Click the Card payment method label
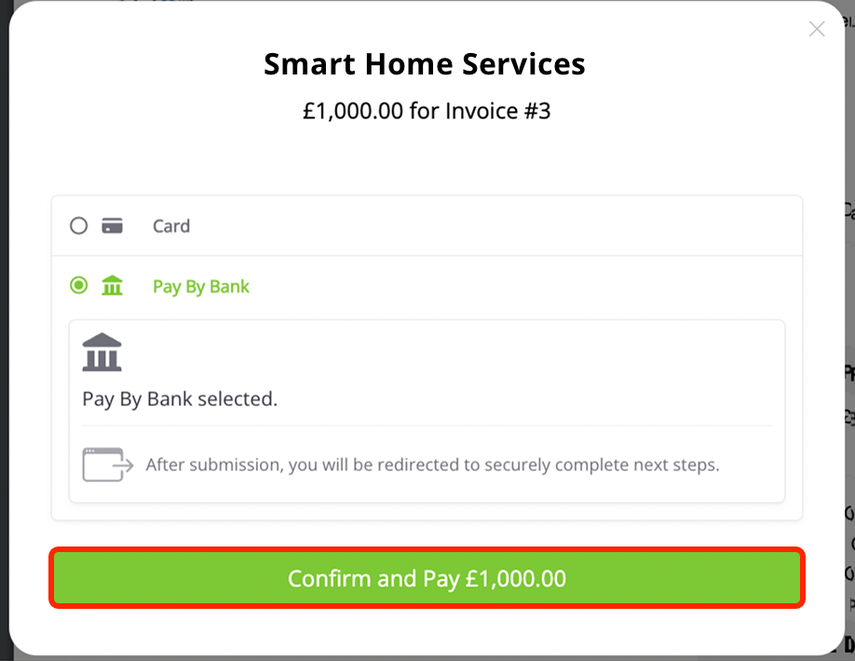The width and height of the screenshot is (855, 661). [171, 226]
